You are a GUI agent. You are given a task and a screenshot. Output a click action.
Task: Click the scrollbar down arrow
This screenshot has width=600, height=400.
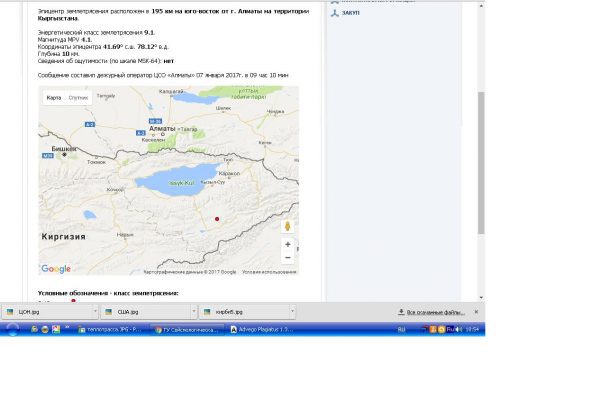[x=481, y=297]
